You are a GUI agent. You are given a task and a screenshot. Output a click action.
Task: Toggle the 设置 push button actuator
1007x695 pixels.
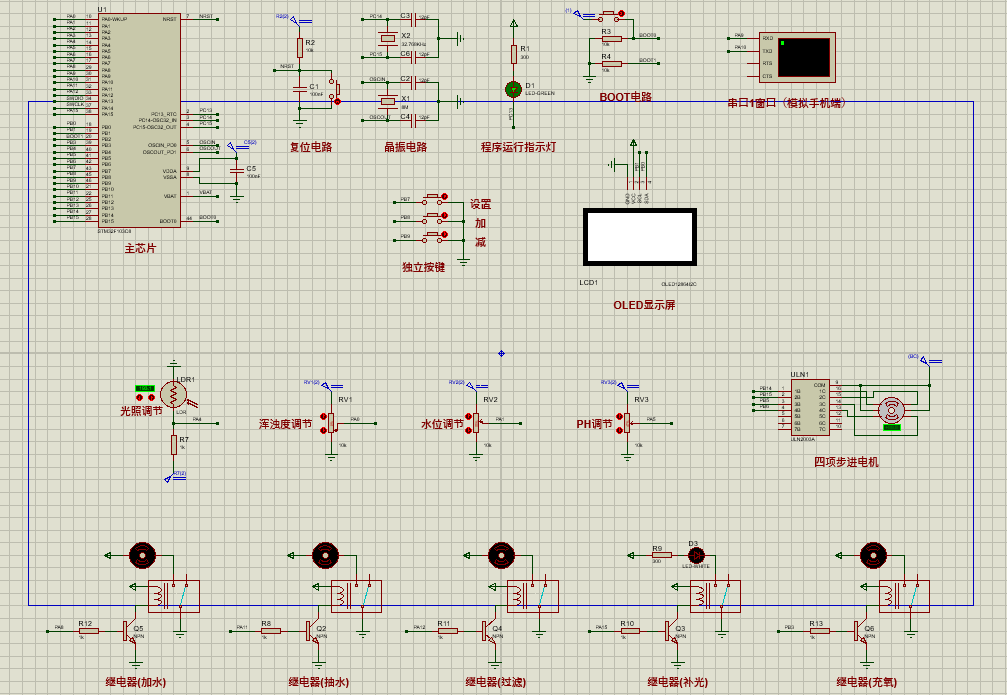click(x=444, y=197)
